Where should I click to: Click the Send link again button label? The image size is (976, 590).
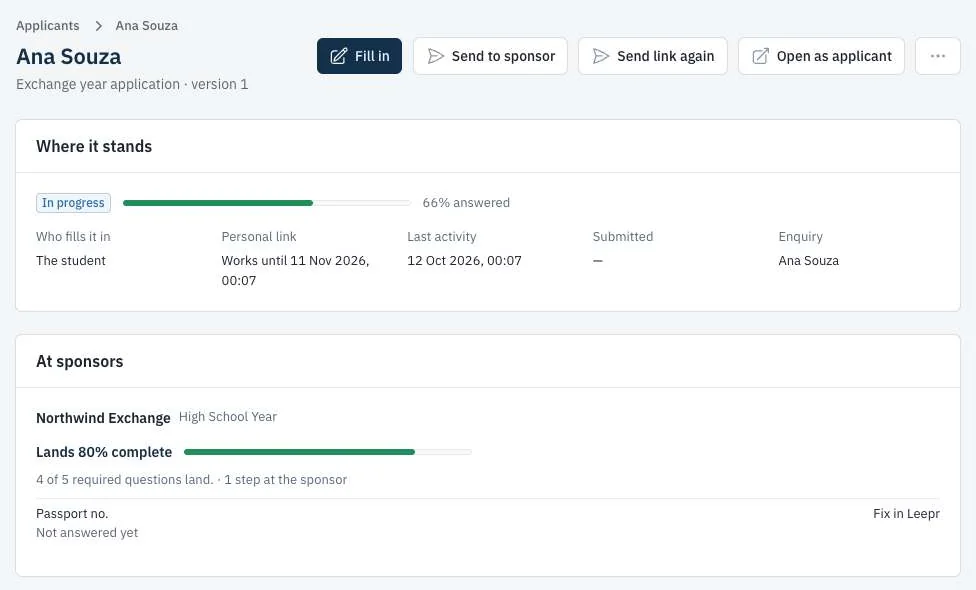665,56
